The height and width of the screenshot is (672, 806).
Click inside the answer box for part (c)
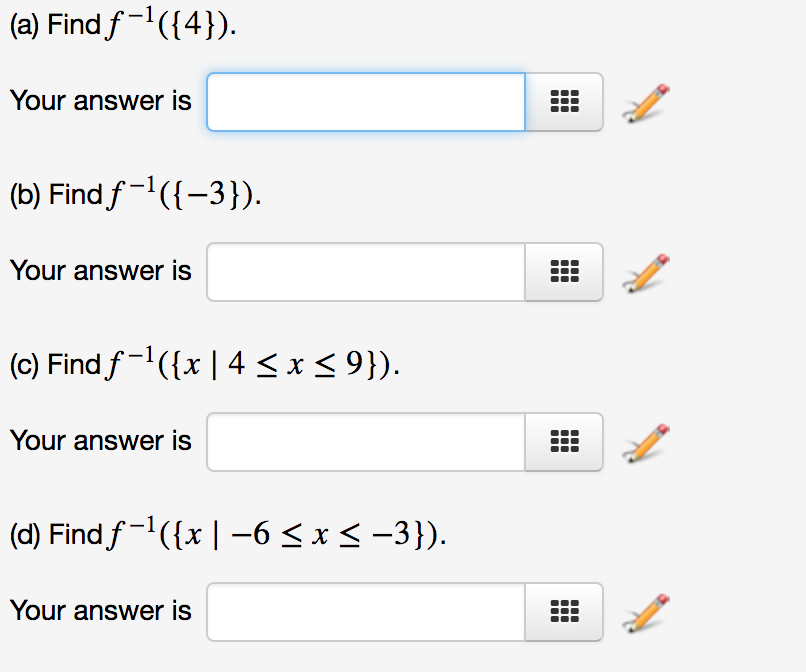pos(365,441)
